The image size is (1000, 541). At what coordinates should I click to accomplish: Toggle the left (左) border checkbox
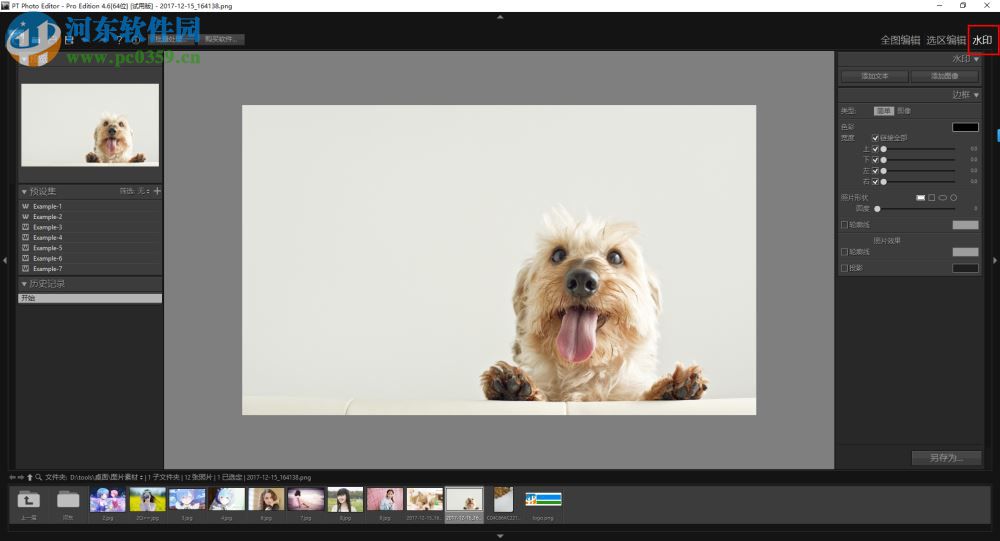click(x=875, y=170)
